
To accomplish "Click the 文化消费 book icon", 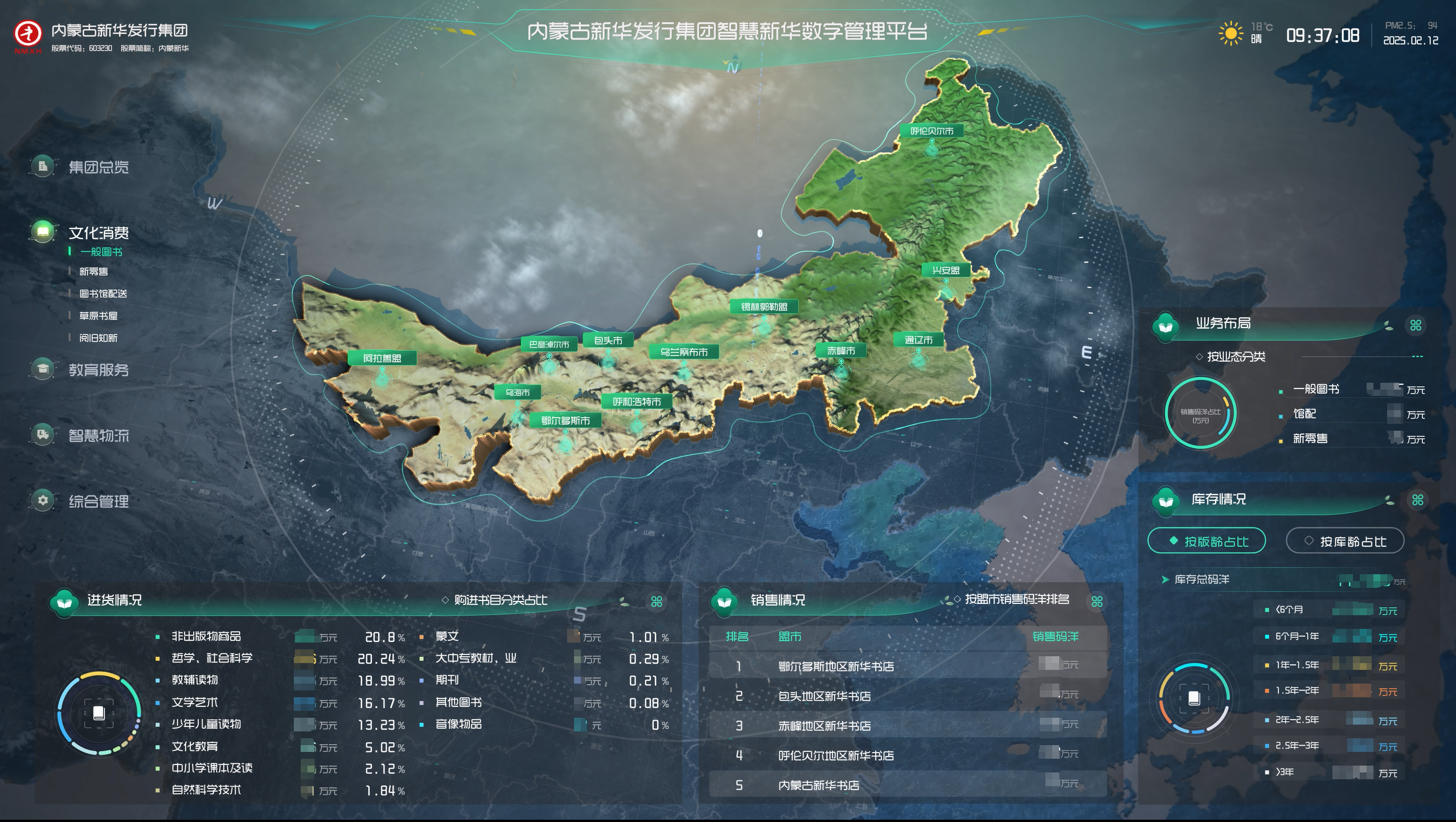I will click(x=43, y=232).
